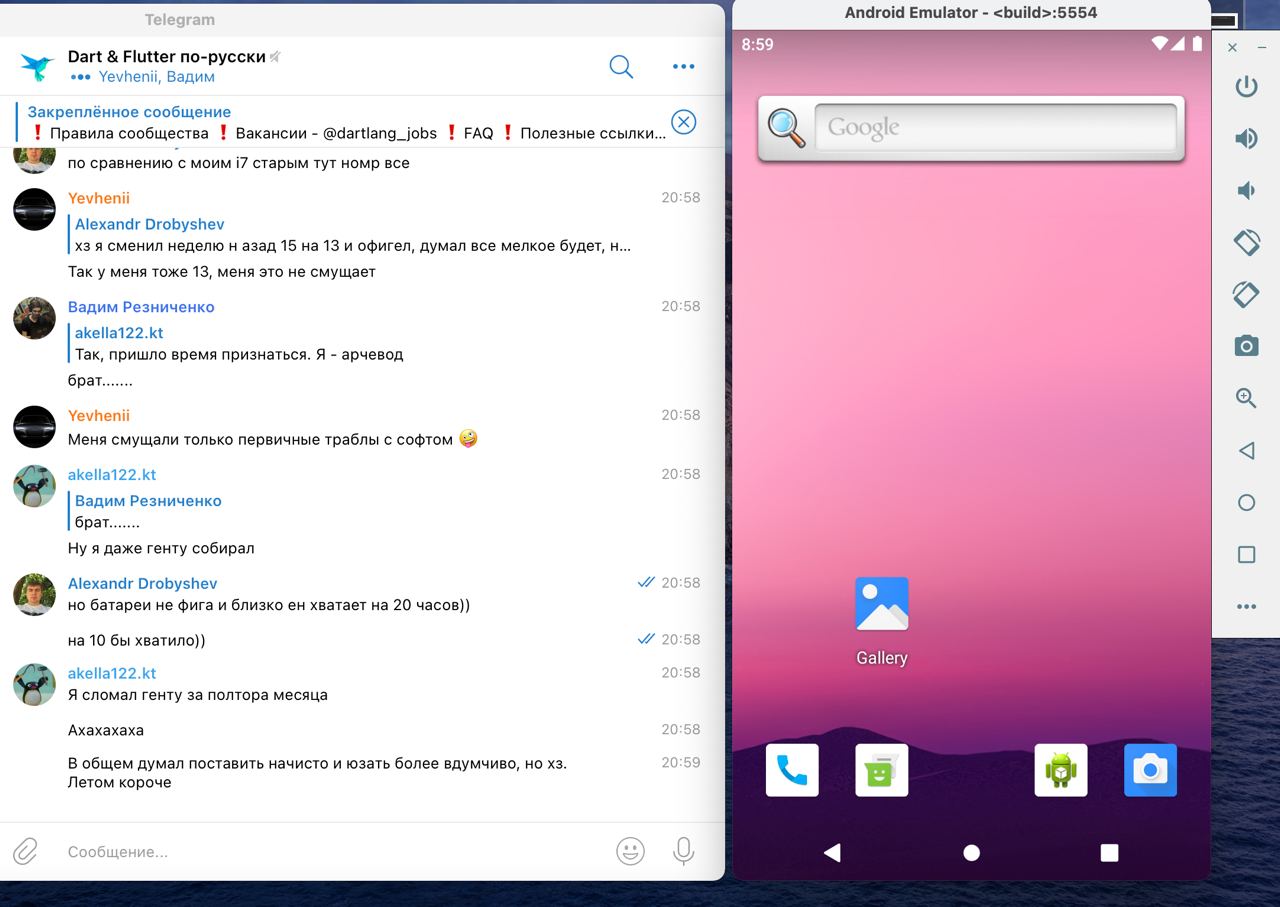
Task: Open the quoted Alexandr Drobyshev reply in Yevhenii's message
Action: (x=350, y=235)
